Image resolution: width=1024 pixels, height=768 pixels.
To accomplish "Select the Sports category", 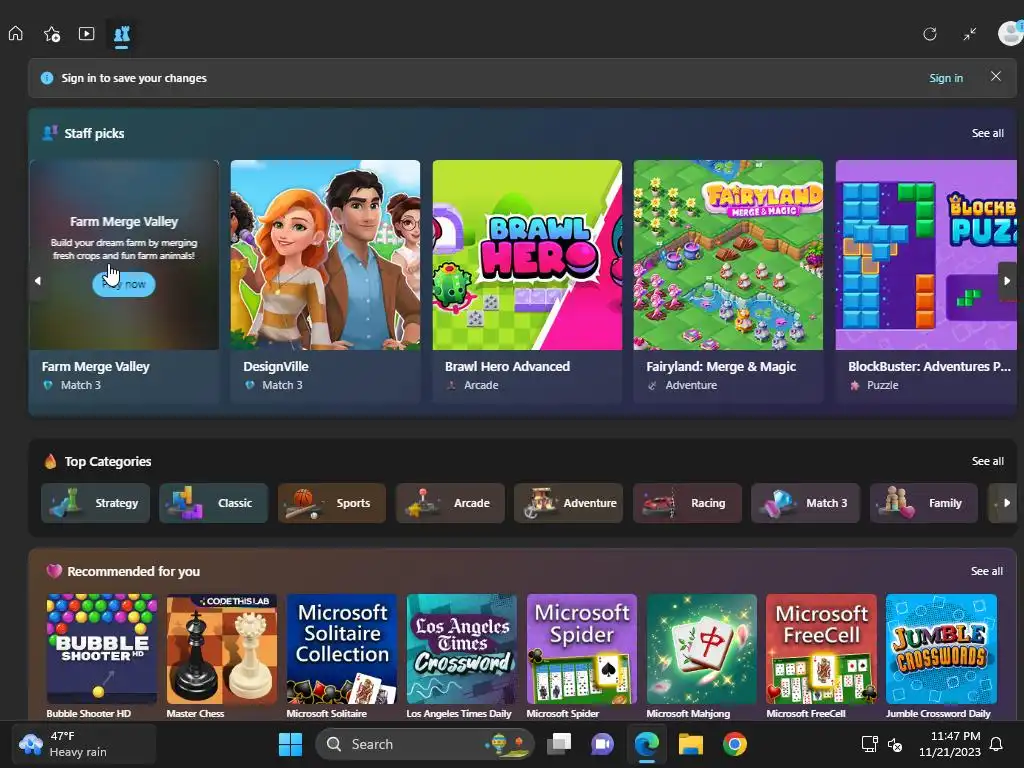I will (332, 503).
